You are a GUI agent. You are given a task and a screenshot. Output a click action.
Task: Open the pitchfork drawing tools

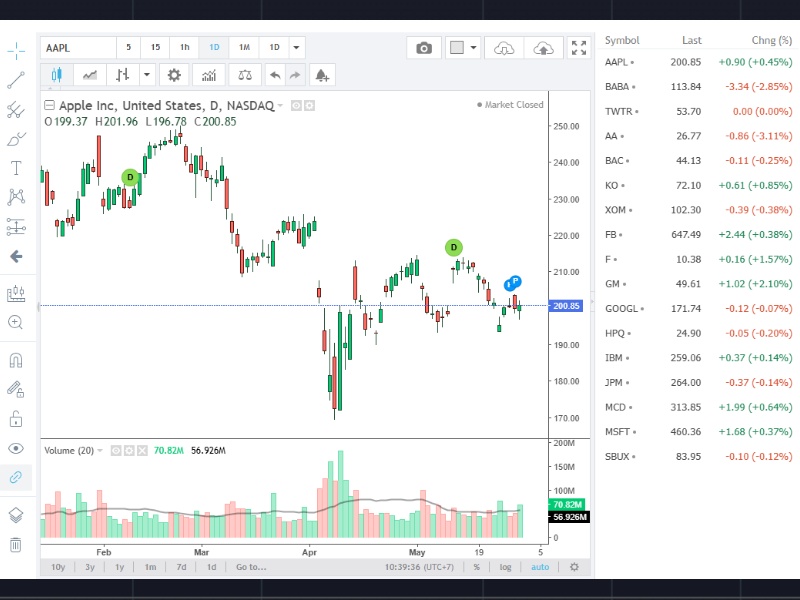(16, 110)
